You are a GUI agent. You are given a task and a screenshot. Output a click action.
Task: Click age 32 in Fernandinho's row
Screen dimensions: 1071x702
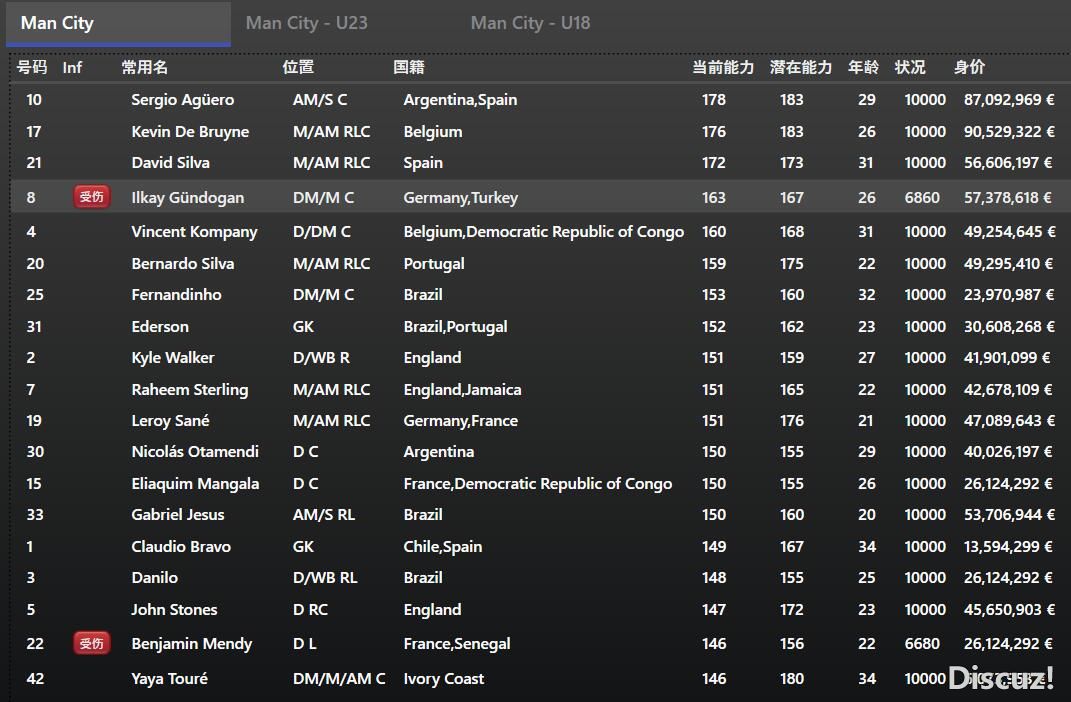tap(867, 295)
